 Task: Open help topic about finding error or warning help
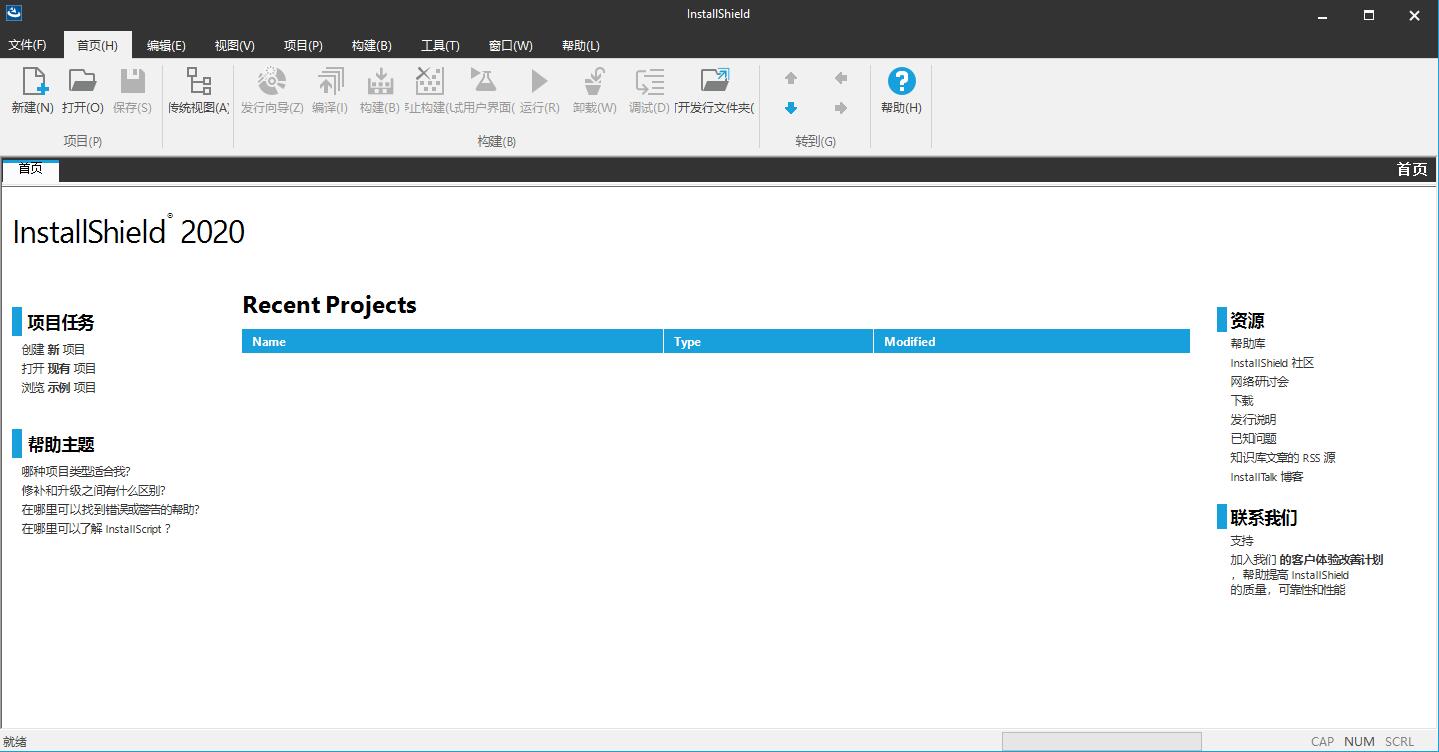pyautogui.click(x=110, y=509)
